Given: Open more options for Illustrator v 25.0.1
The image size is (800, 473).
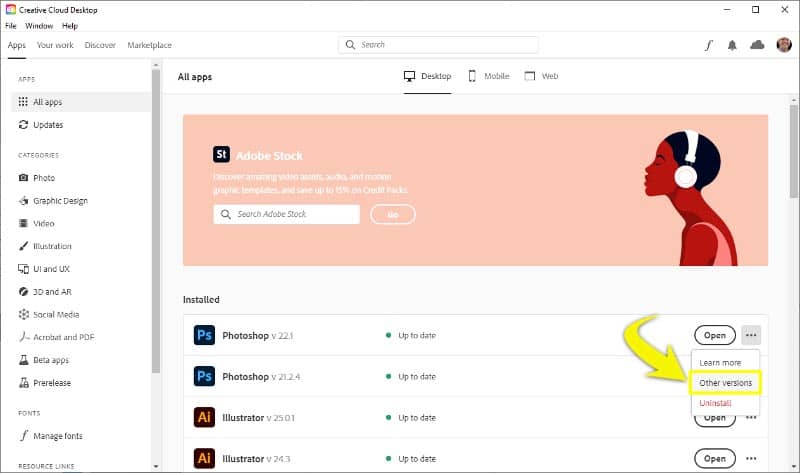Looking at the screenshot, I should pos(751,417).
